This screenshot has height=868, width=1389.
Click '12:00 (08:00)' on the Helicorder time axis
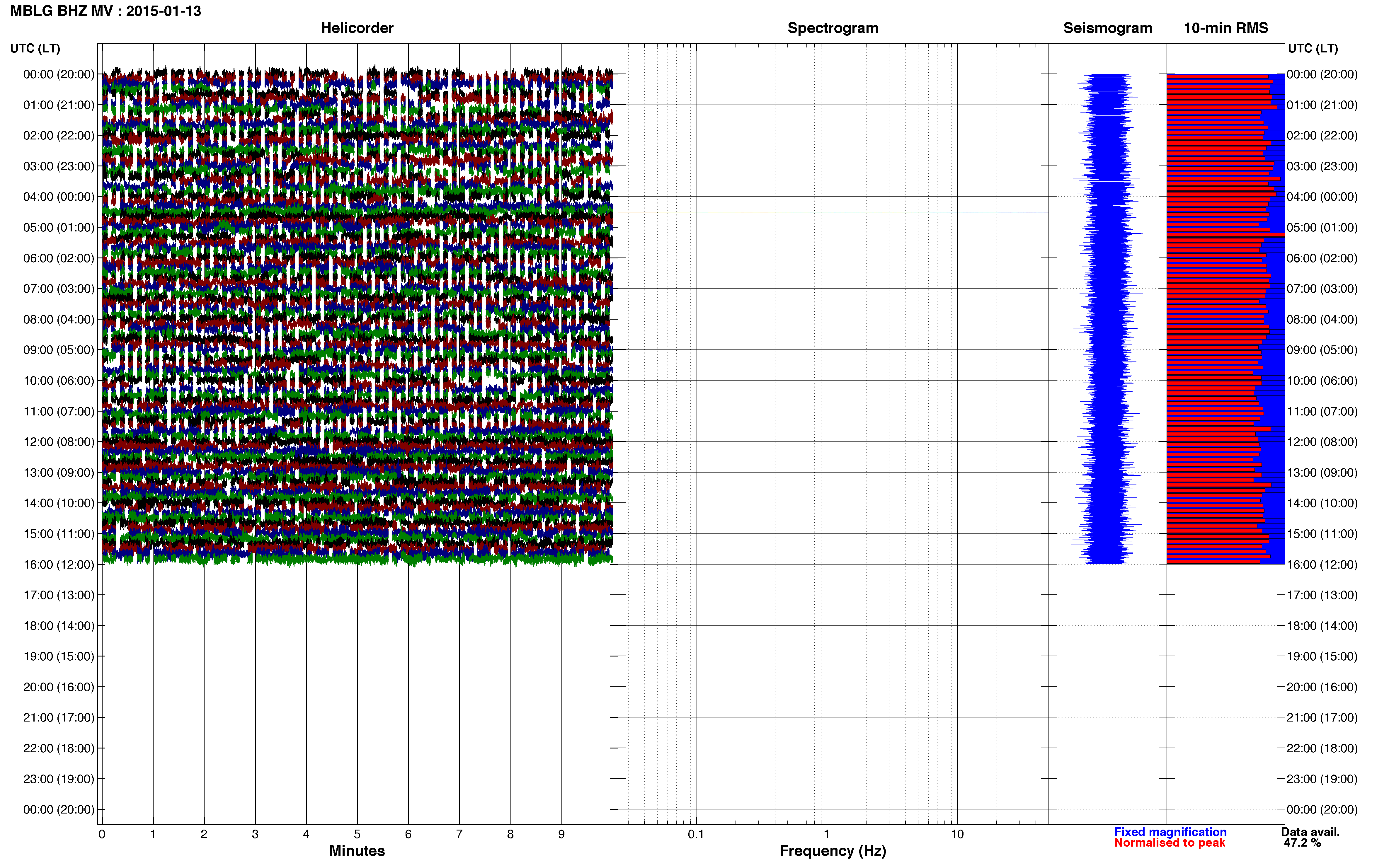(x=59, y=442)
